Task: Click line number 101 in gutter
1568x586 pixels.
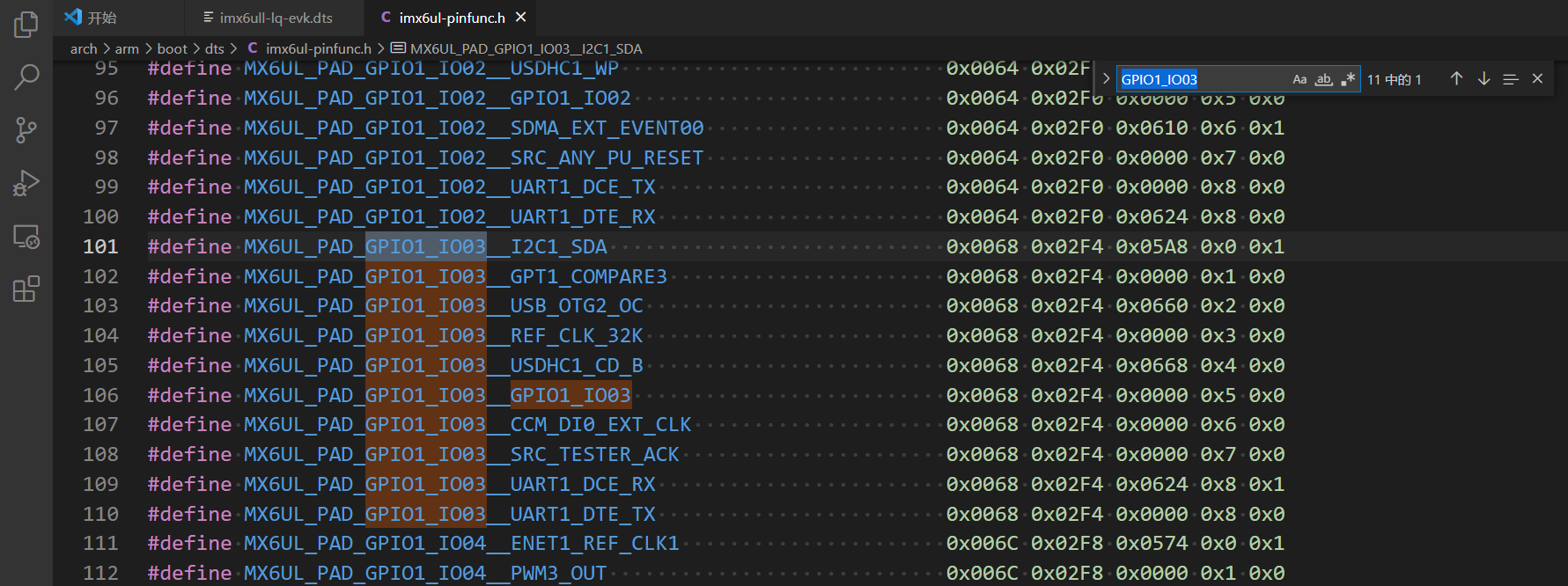Action: (x=100, y=246)
